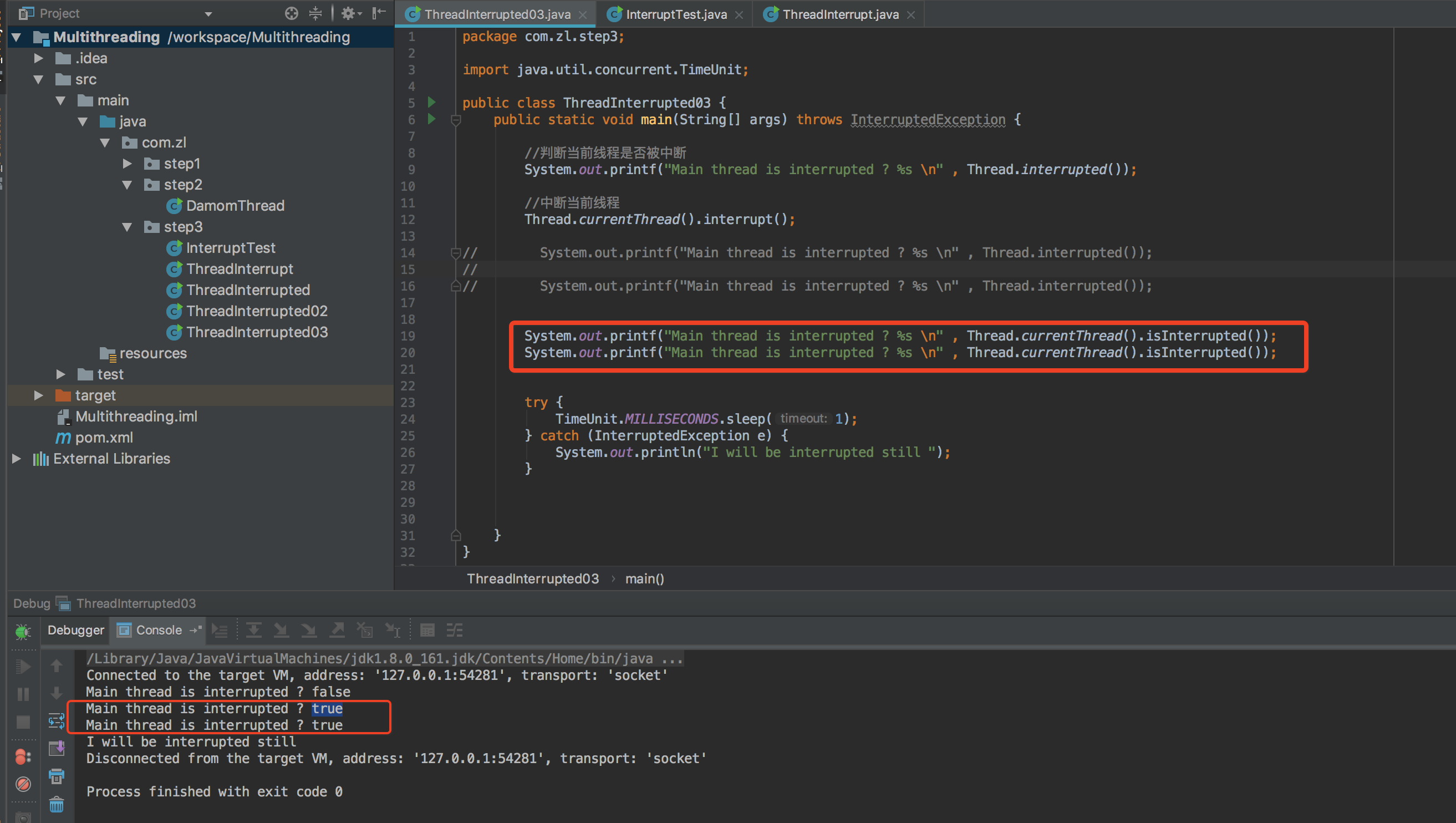This screenshot has height=823, width=1456.
Task: Click the fold marker at line 6
Action: [x=456, y=119]
